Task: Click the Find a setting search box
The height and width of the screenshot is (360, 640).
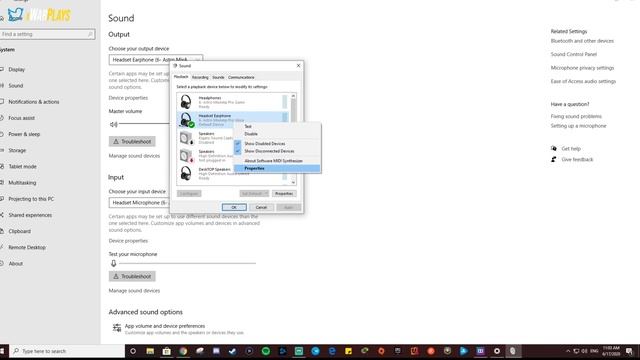Action: coord(47,34)
